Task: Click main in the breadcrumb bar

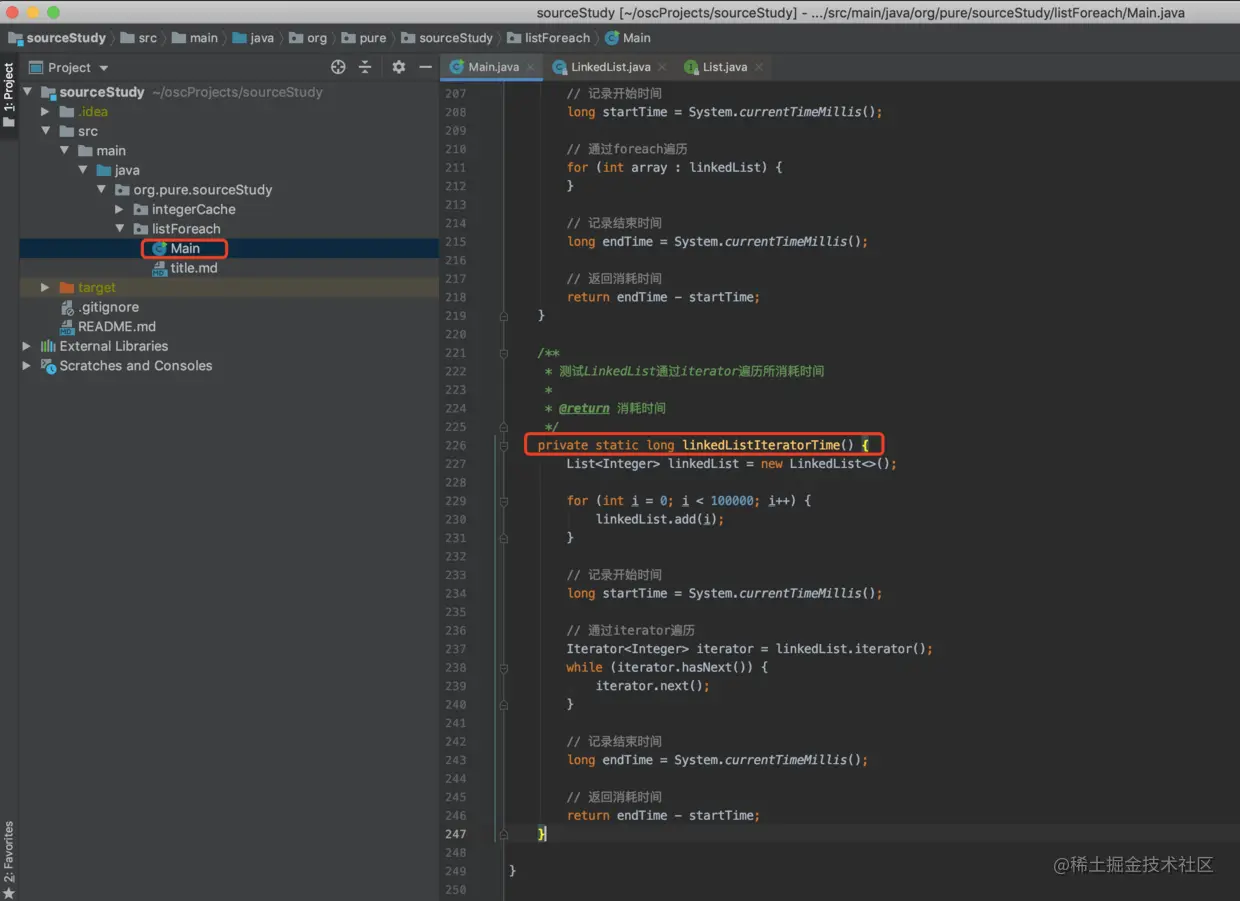Action: point(195,38)
